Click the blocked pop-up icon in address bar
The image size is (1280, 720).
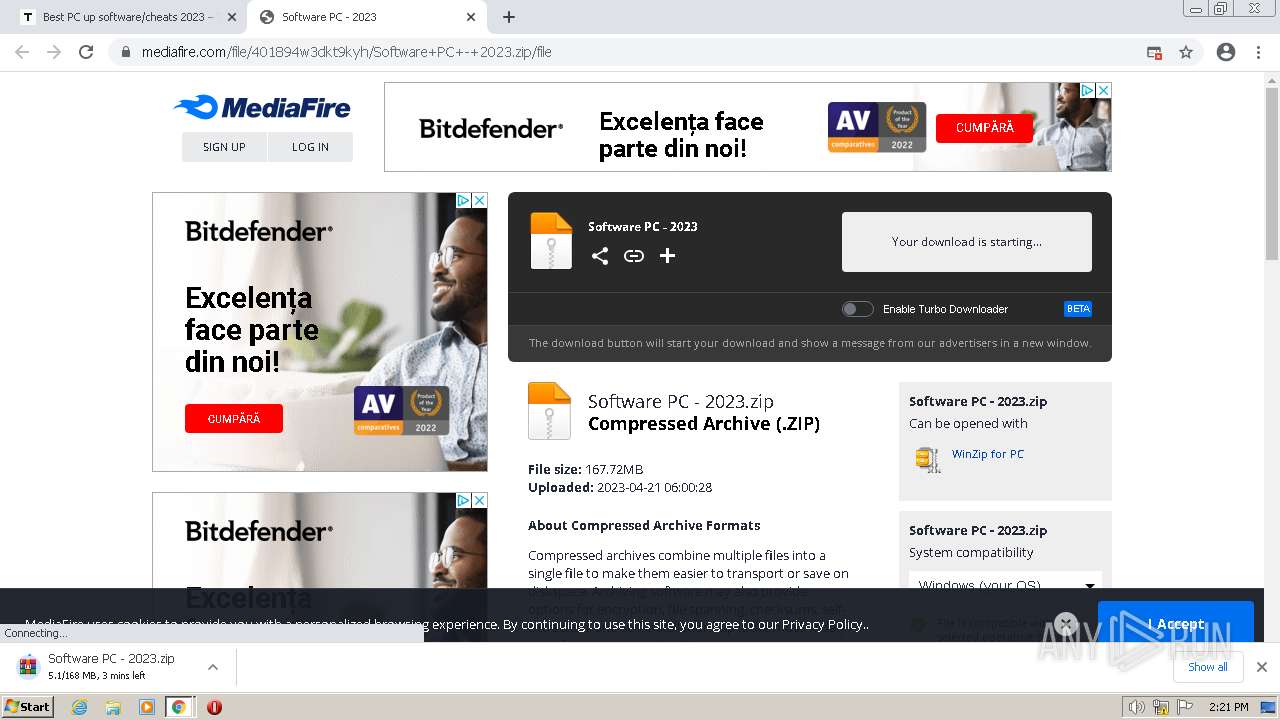1154,52
